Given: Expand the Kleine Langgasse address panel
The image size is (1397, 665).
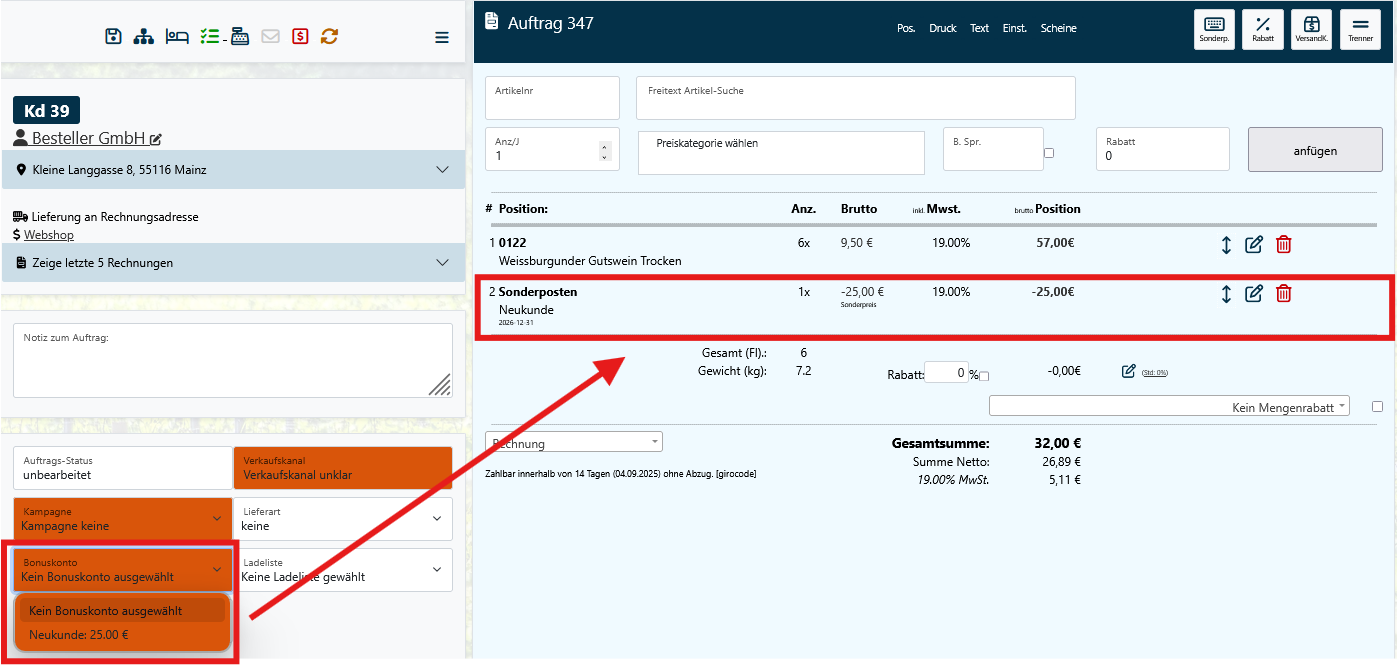Looking at the screenshot, I should click(443, 170).
